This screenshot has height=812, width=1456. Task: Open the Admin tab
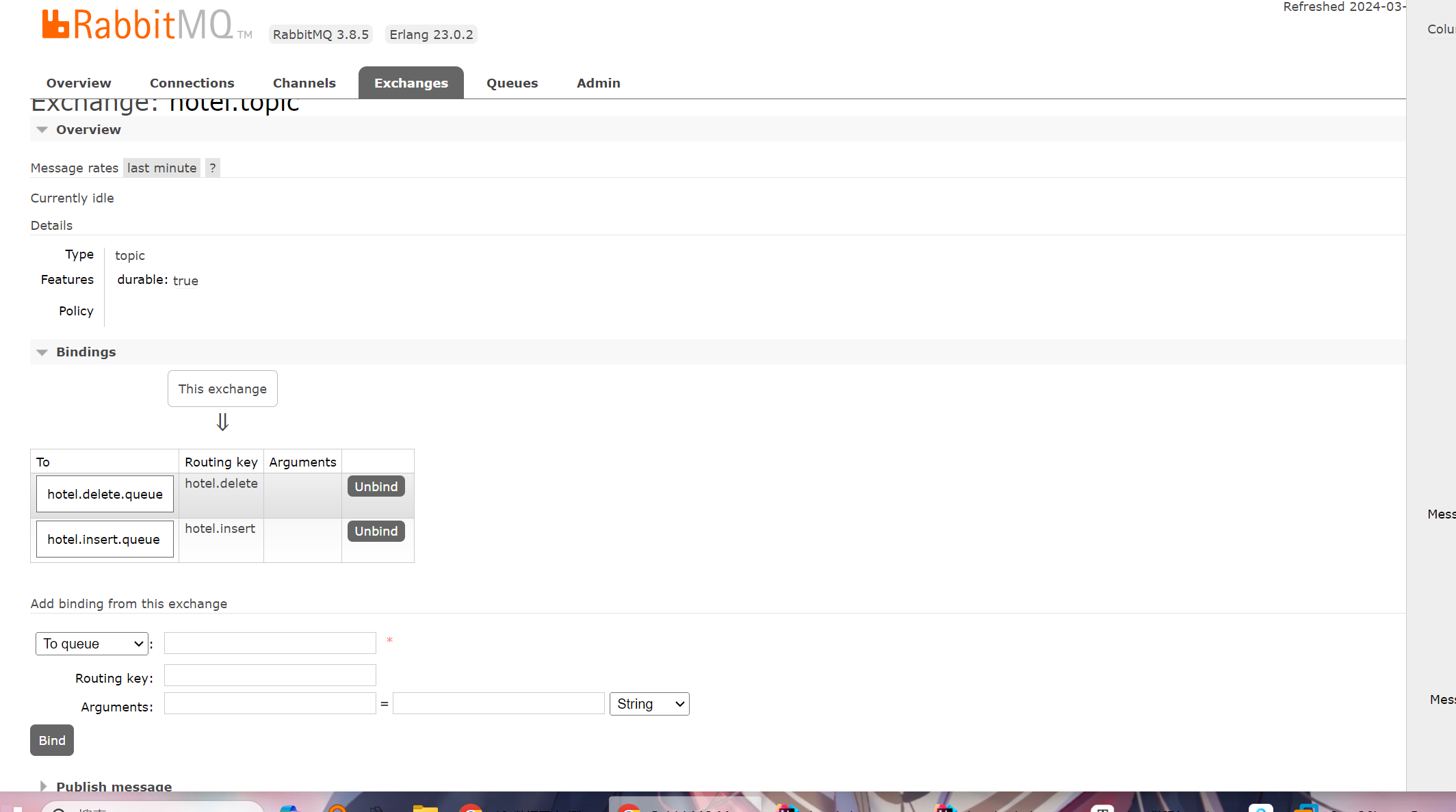(598, 83)
